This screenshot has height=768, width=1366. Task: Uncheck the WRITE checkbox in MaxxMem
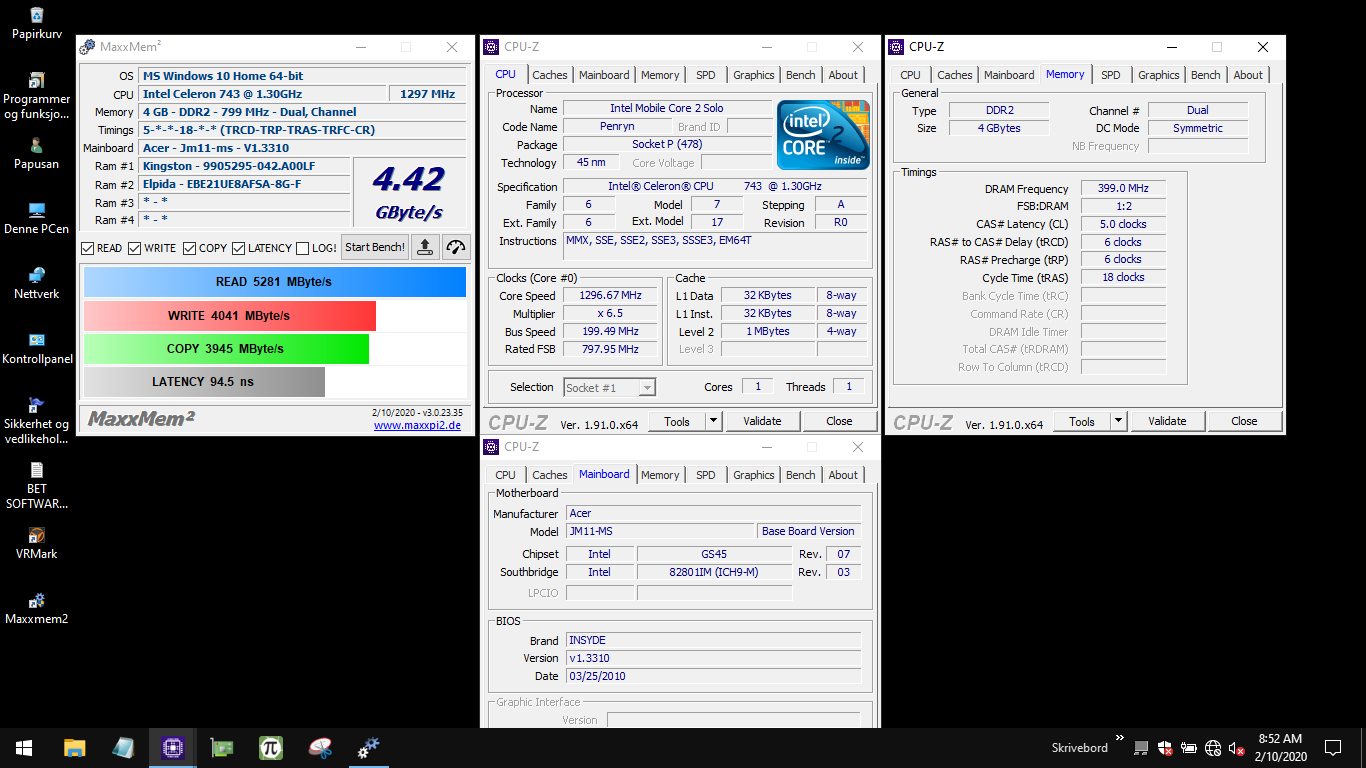click(135, 248)
